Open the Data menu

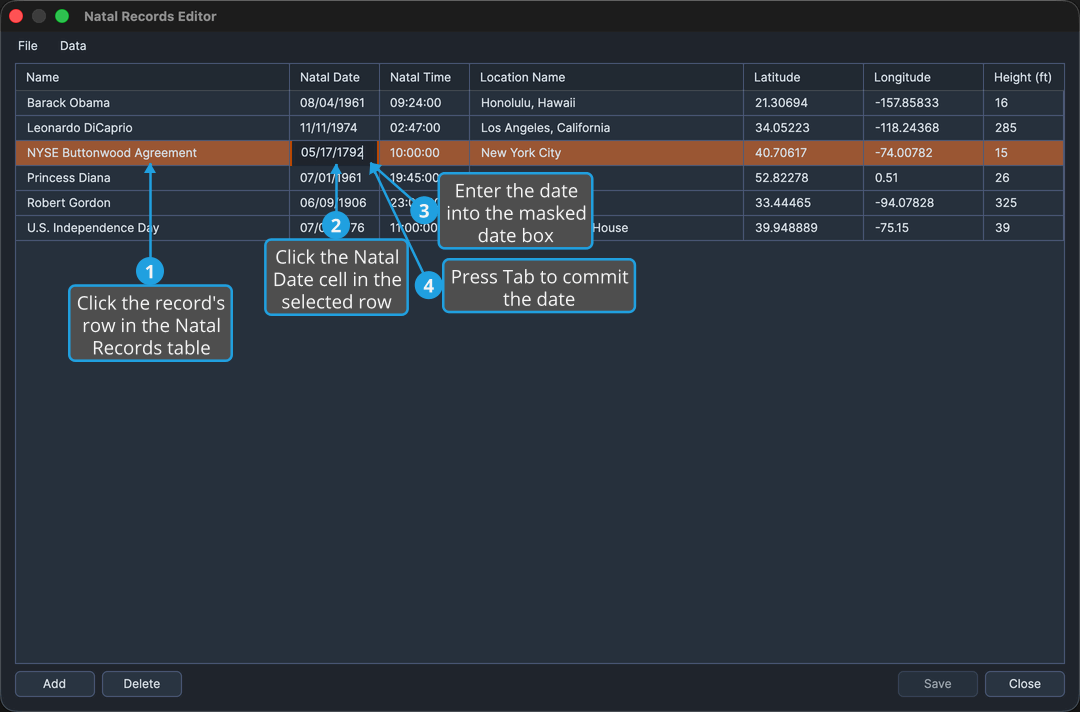(x=73, y=45)
